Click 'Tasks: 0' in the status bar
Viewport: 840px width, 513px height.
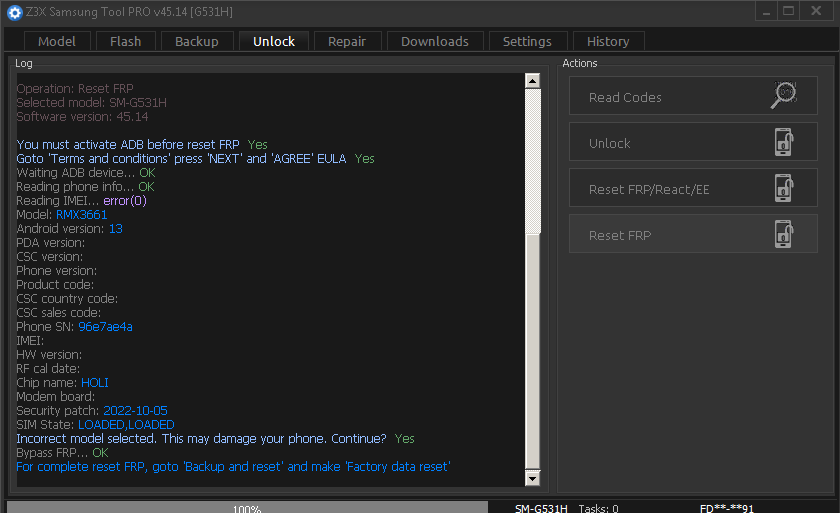click(598, 508)
